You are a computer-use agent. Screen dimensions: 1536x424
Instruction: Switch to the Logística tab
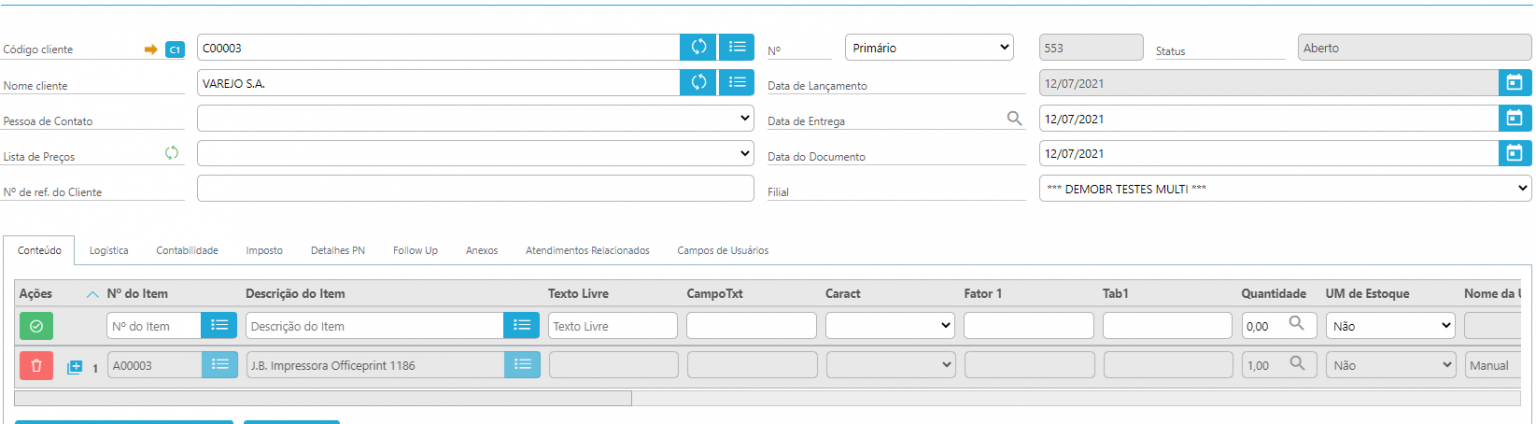point(109,250)
